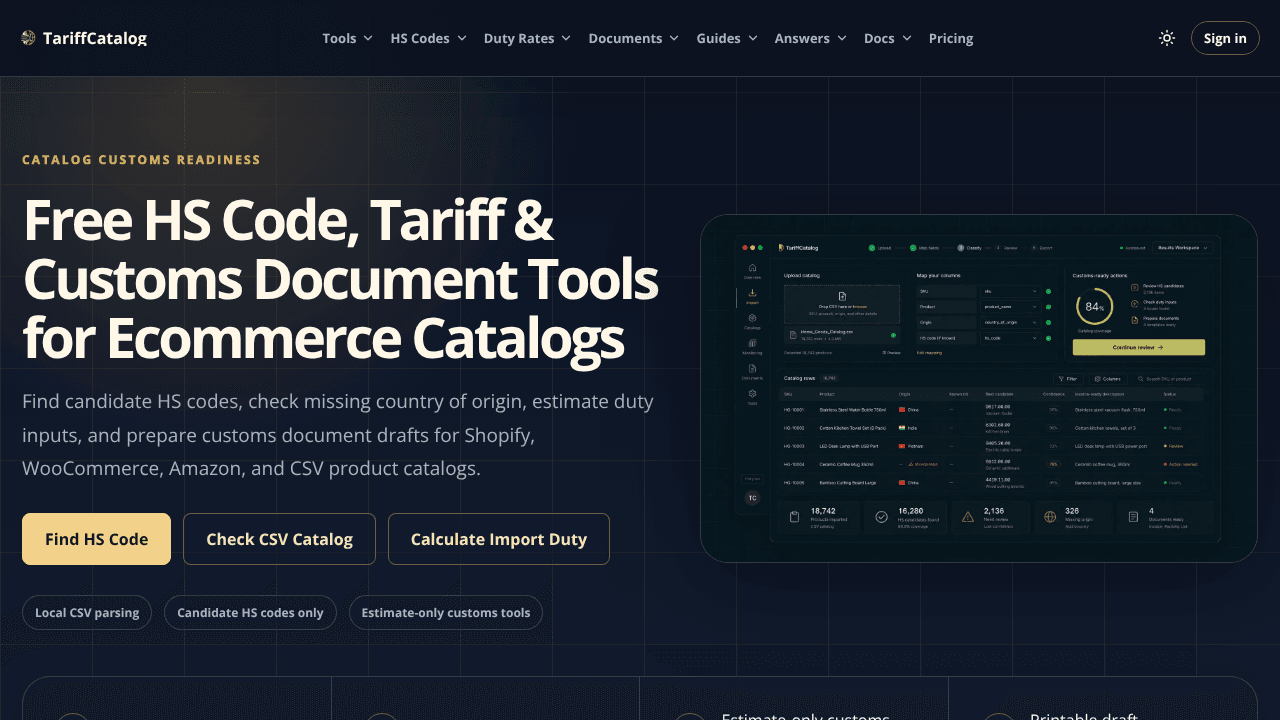The height and width of the screenshot is (720, 1280).
Task: Click the Local CSV parsing chip
Action: pyautogui.click(x=87, y=613)
